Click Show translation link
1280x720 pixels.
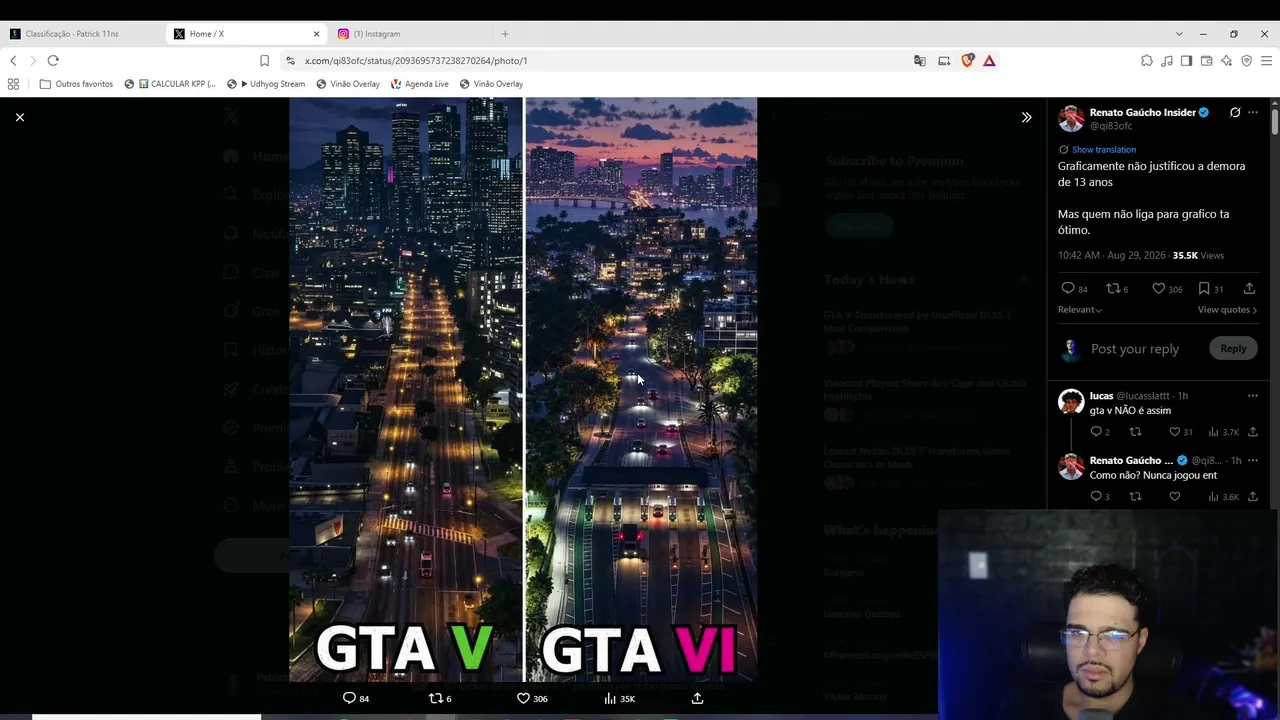coord(1103,149)
